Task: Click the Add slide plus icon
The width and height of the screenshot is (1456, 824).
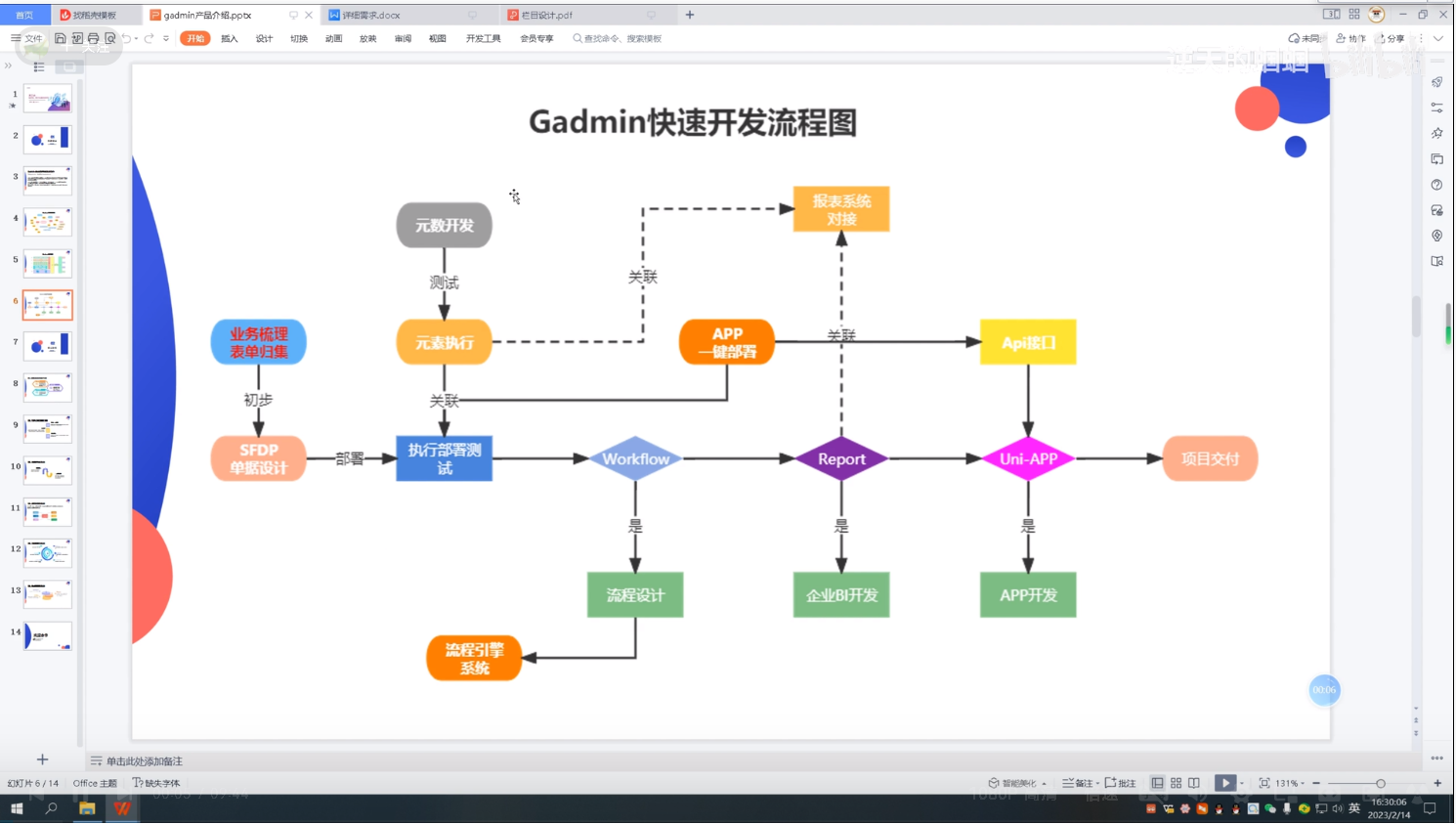Action: click(42, 759)
